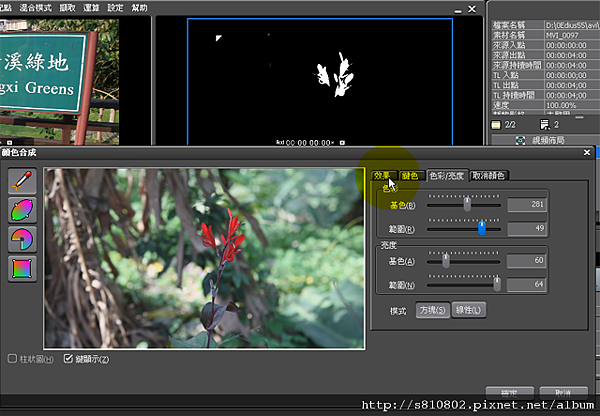Screen dimensions: 600x416
Task: Select the eyedropper color picker tool
Action: 22,181
